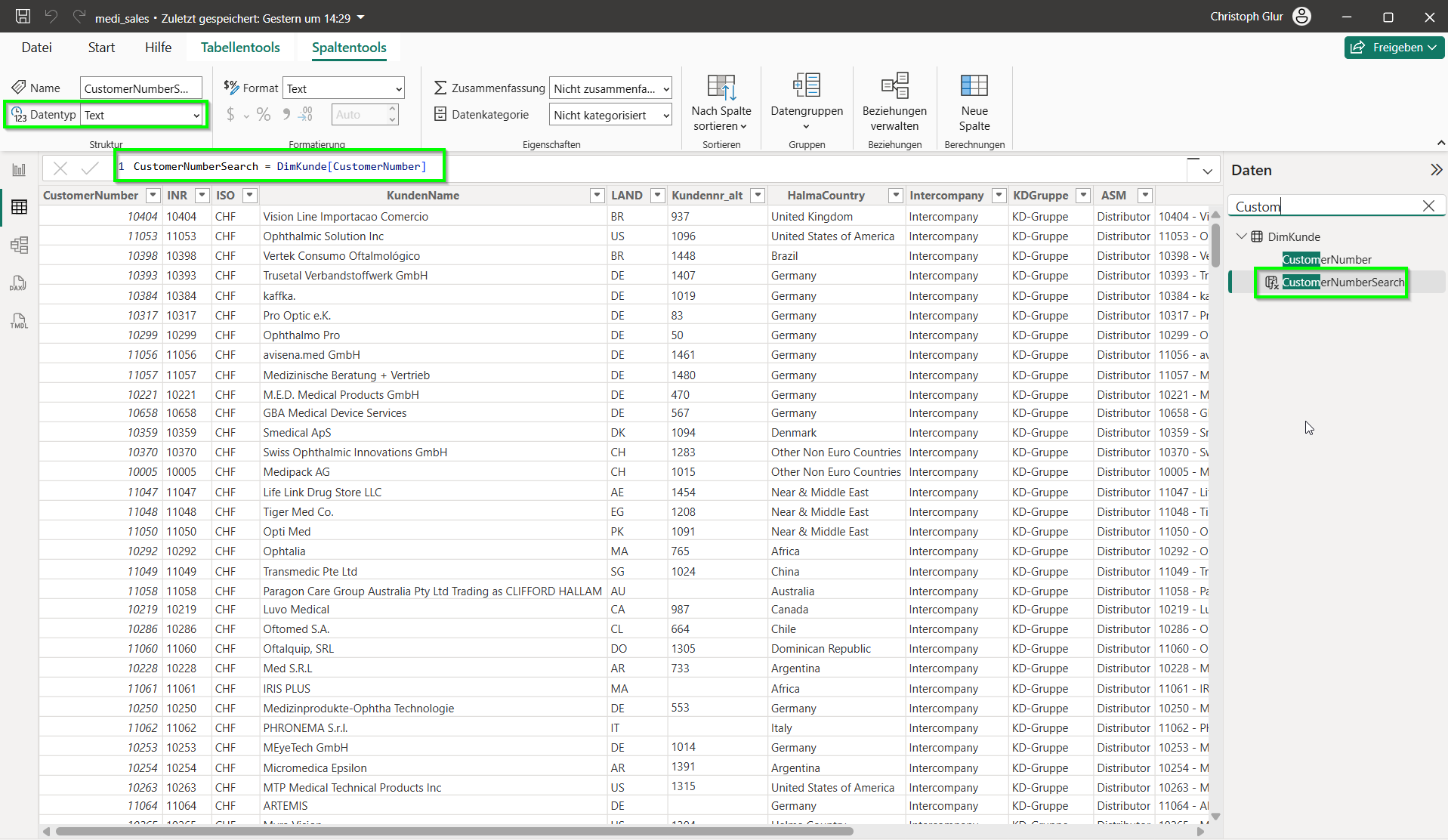Collapse the Daten pane with double chevron

click(1436, 170)
